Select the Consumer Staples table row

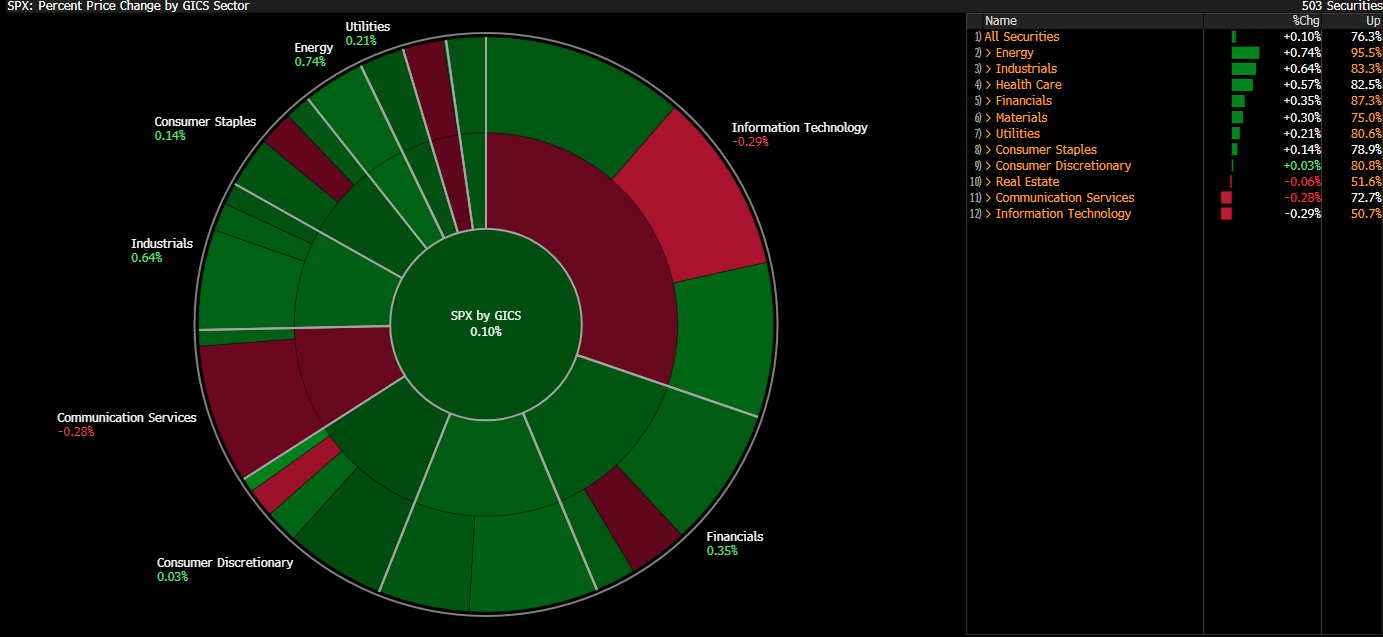1046,150
